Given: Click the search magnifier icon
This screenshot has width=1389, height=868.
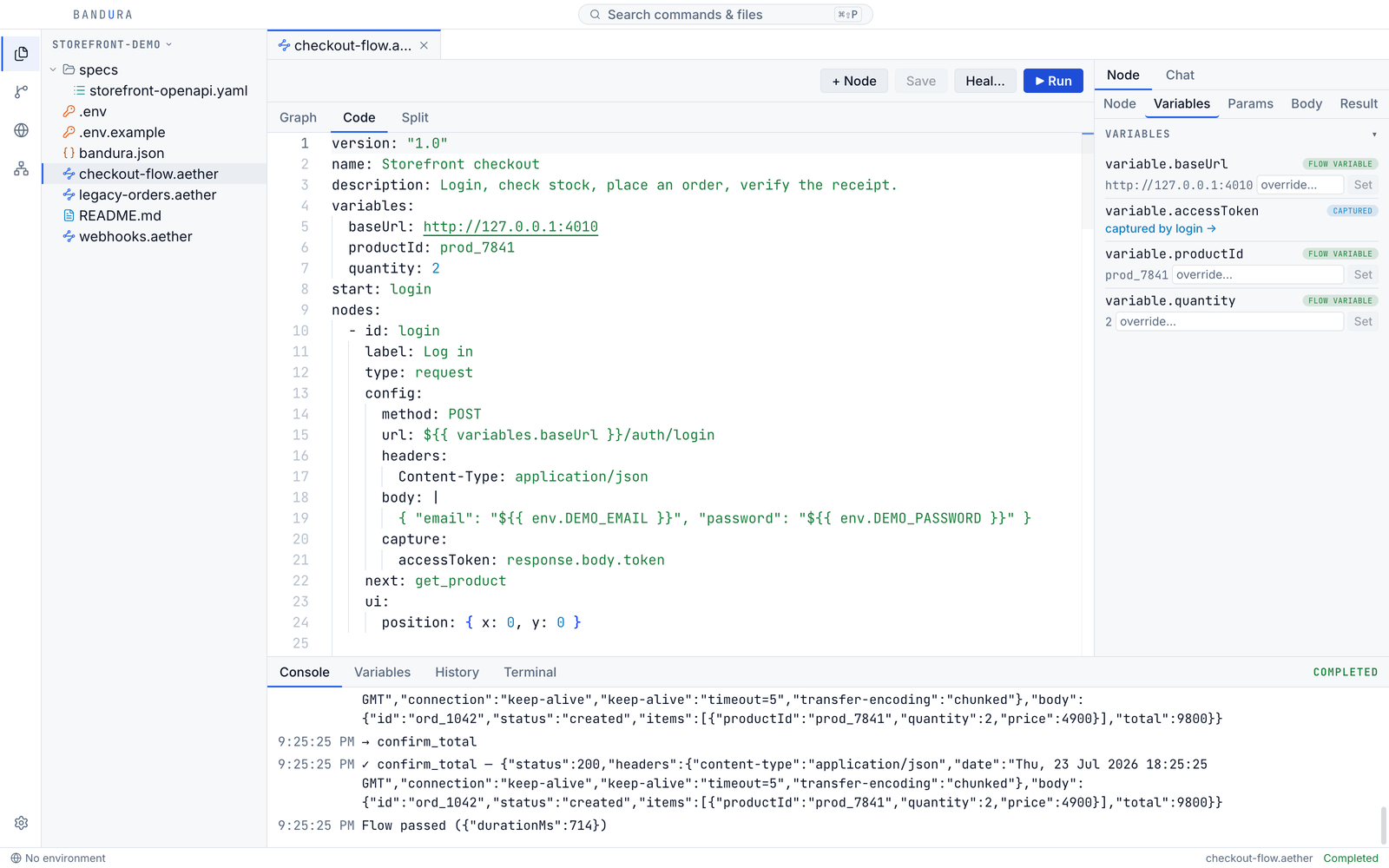Looking at the screenshot, I should (x=595, y=15).
